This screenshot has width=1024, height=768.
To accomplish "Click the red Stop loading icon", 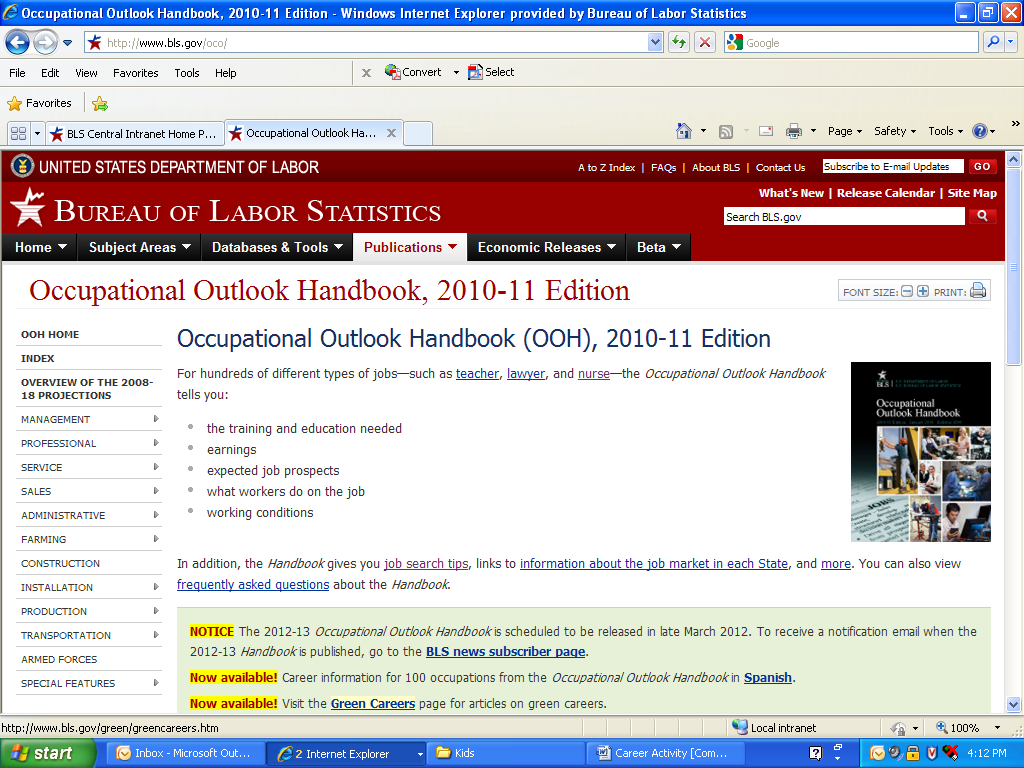I will (x=705, y=42).
